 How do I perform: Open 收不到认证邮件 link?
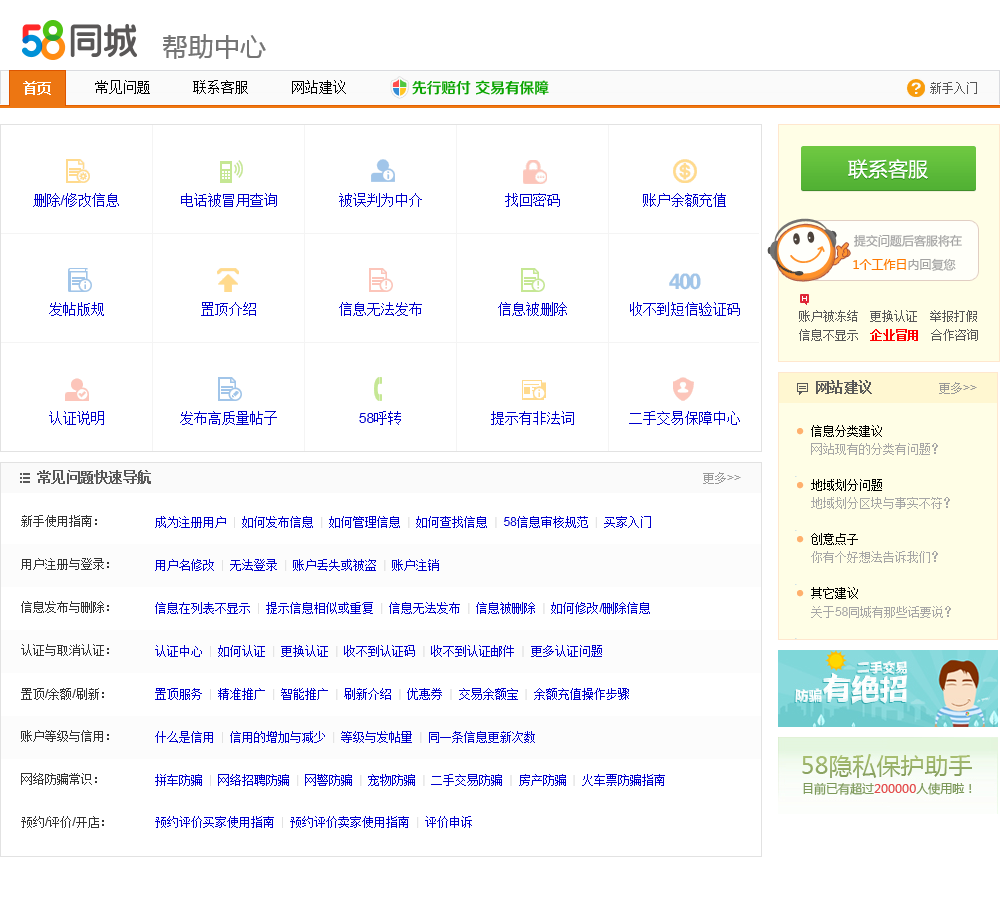point(472,651)
